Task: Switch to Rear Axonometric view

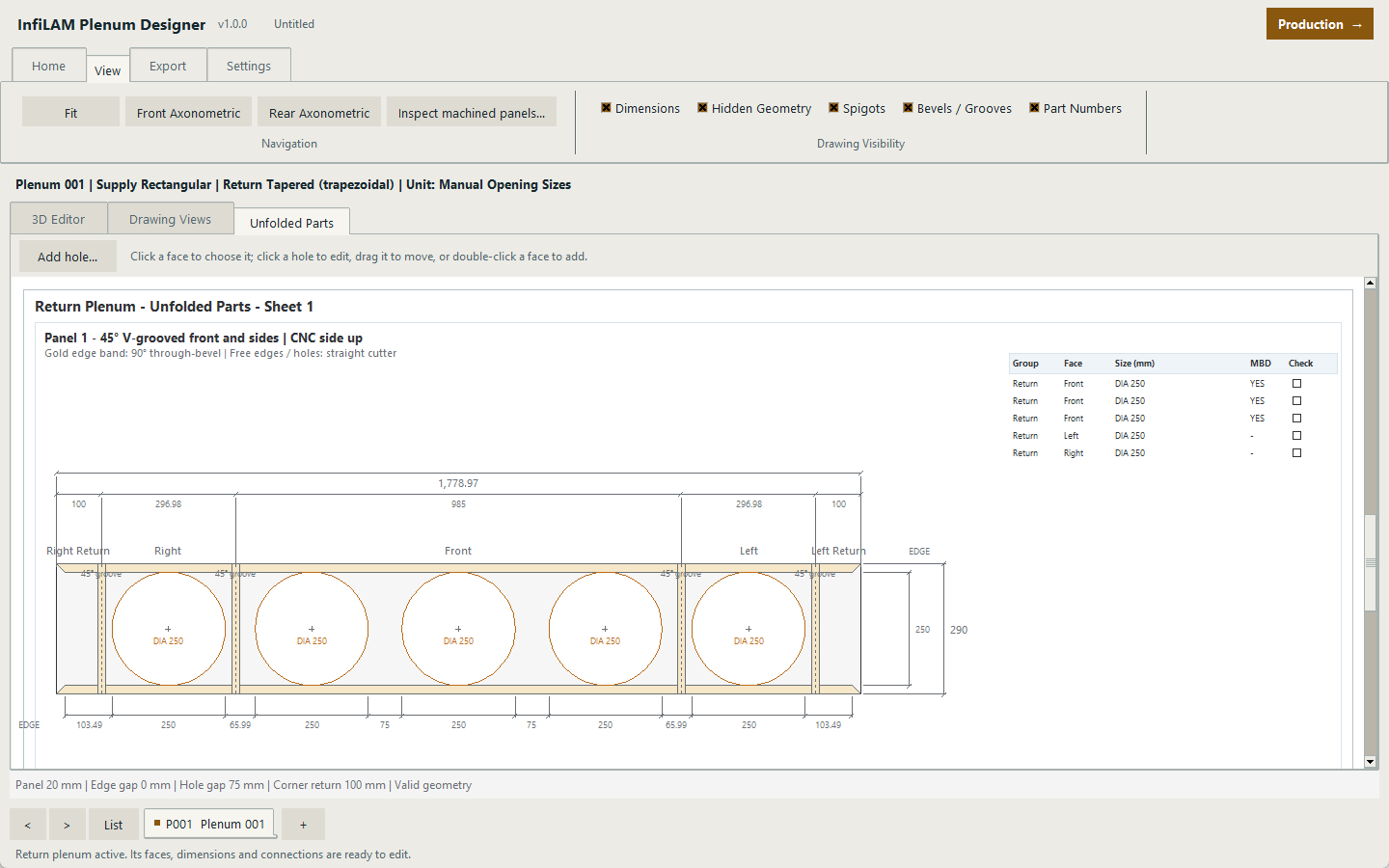Action: point(319,112)
